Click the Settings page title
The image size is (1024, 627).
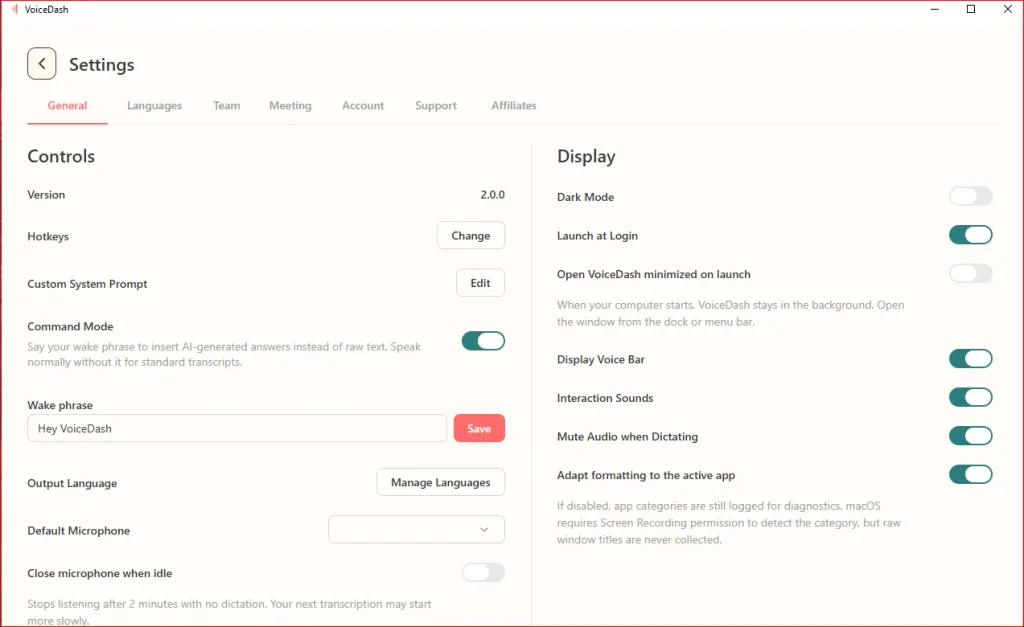(x=102, y=65)
